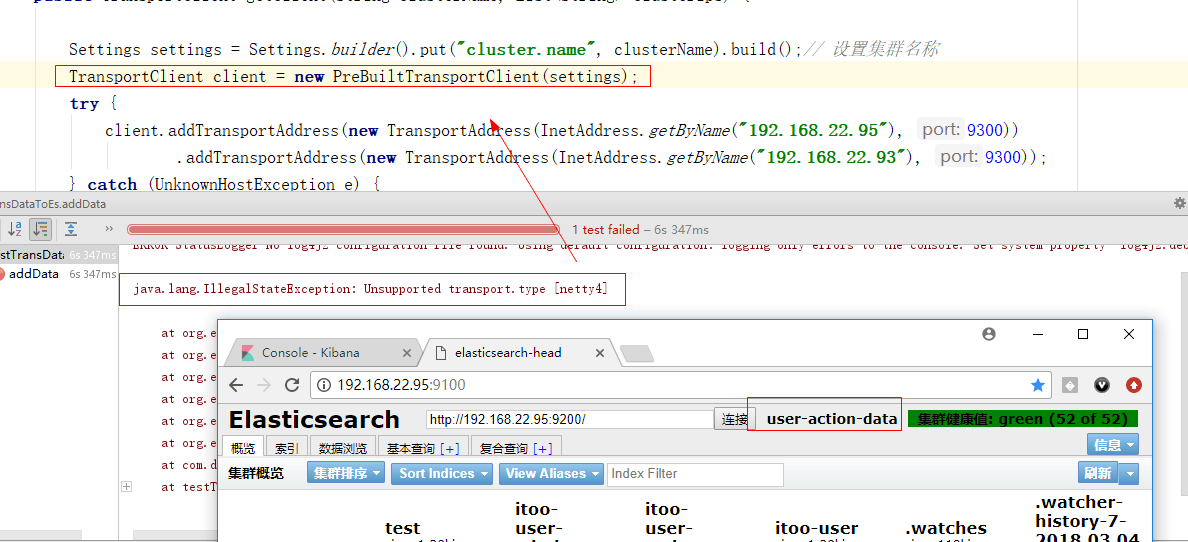
Task: Add a compound query tab with [+]
Action: click(542, 449)
